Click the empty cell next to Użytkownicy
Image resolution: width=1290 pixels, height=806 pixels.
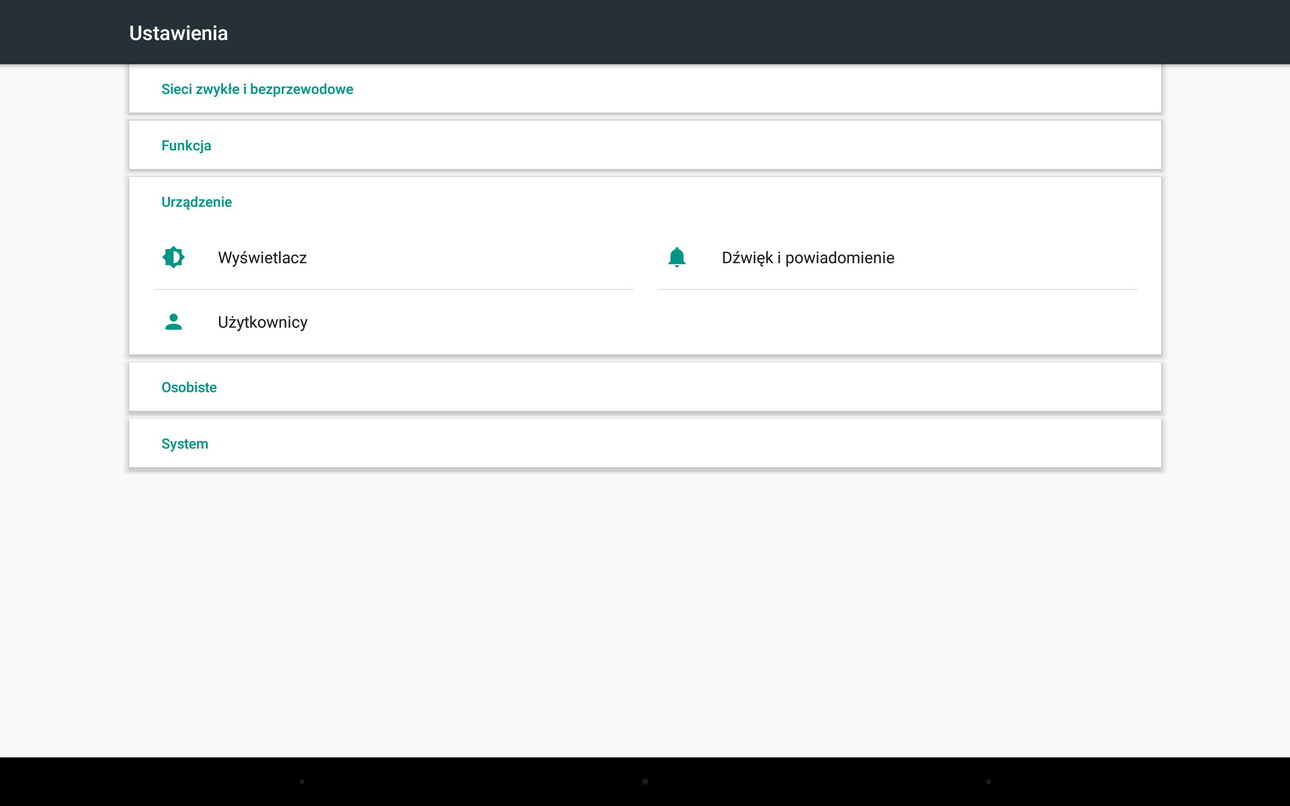coord(897,322)
